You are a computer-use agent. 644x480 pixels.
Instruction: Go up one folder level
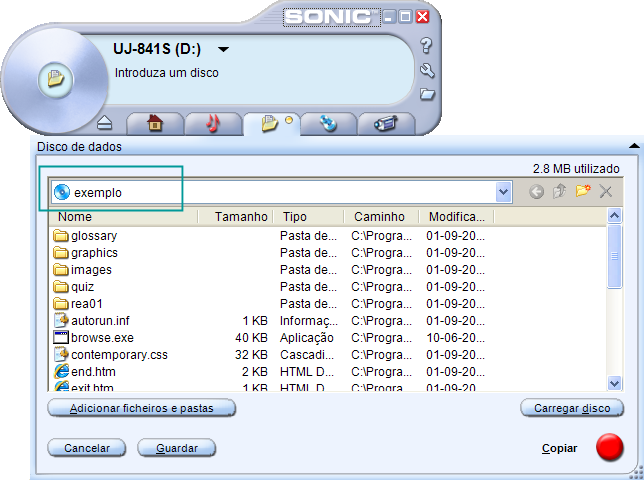(560, 192)
